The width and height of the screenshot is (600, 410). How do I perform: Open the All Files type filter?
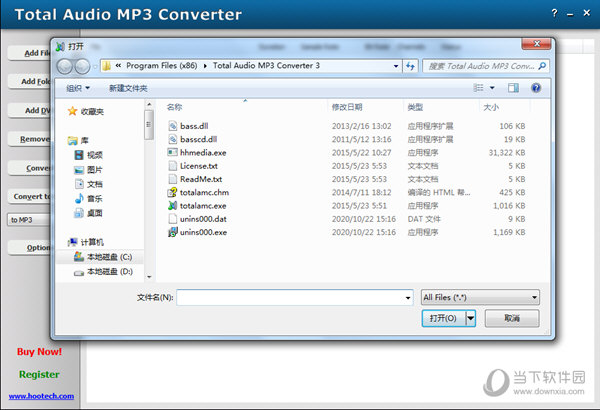480,297
